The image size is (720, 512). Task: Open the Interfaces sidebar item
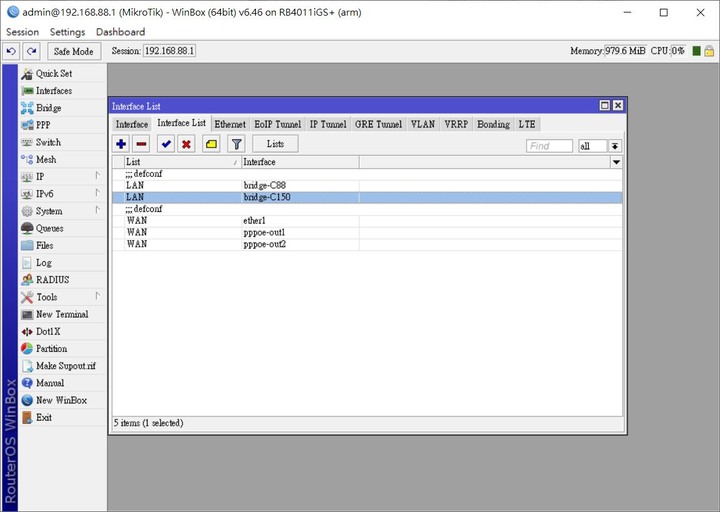pos(62,91)
